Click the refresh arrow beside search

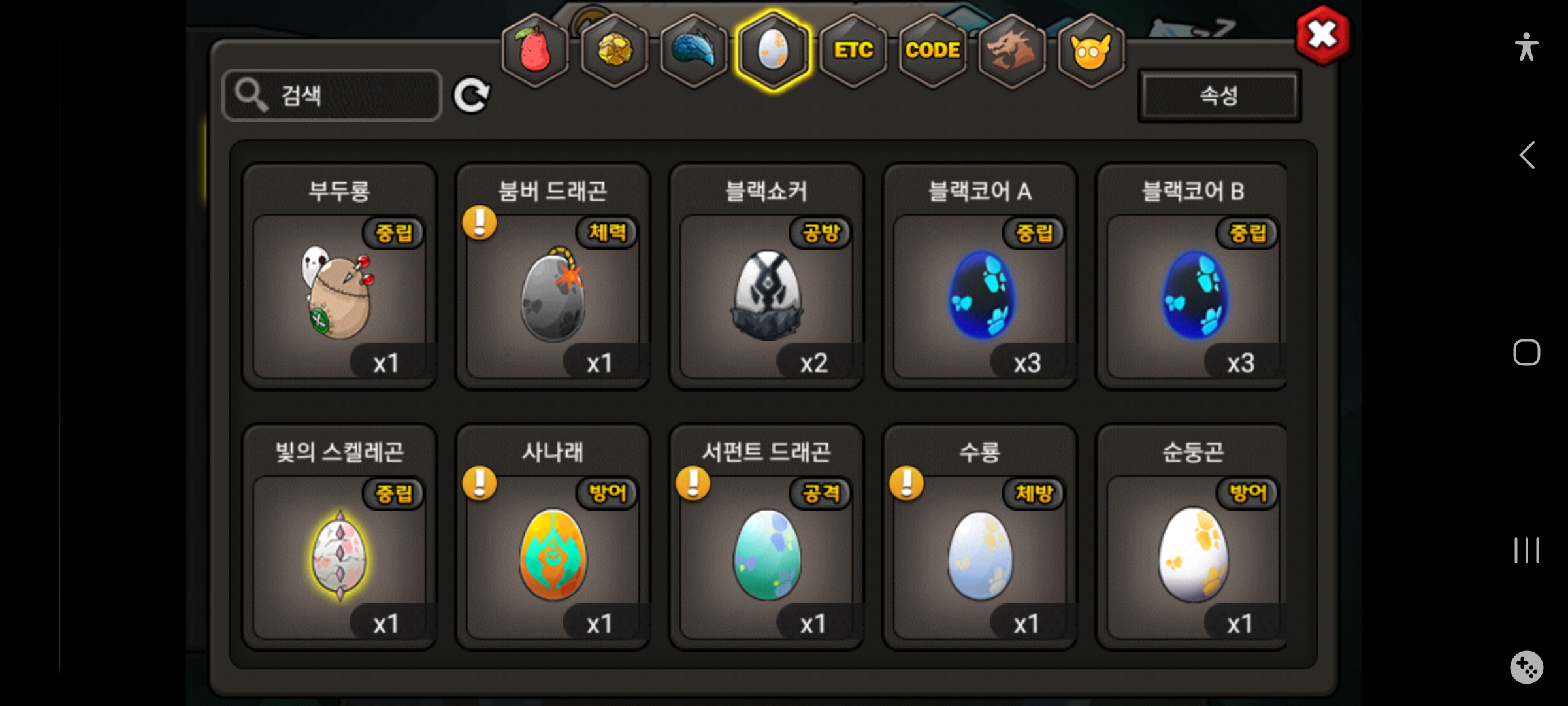pyautogui.click(x=472, y=96)
